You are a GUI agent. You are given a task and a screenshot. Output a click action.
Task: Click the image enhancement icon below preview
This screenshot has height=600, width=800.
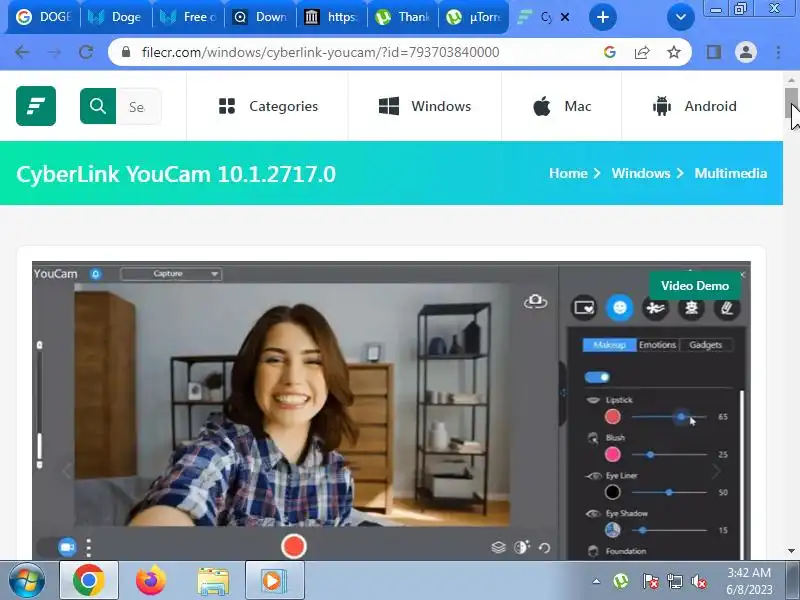pyautogui.click(x=521, y=547)
